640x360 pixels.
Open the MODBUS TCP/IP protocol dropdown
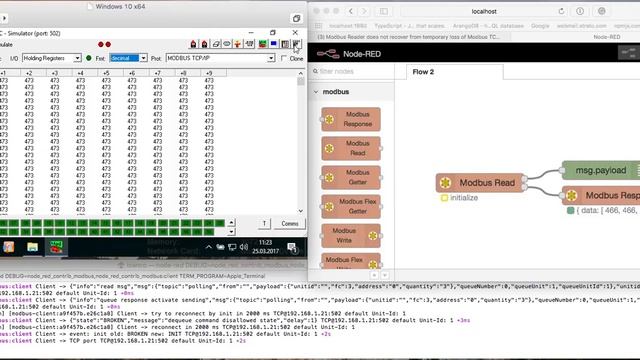[220, 58]
